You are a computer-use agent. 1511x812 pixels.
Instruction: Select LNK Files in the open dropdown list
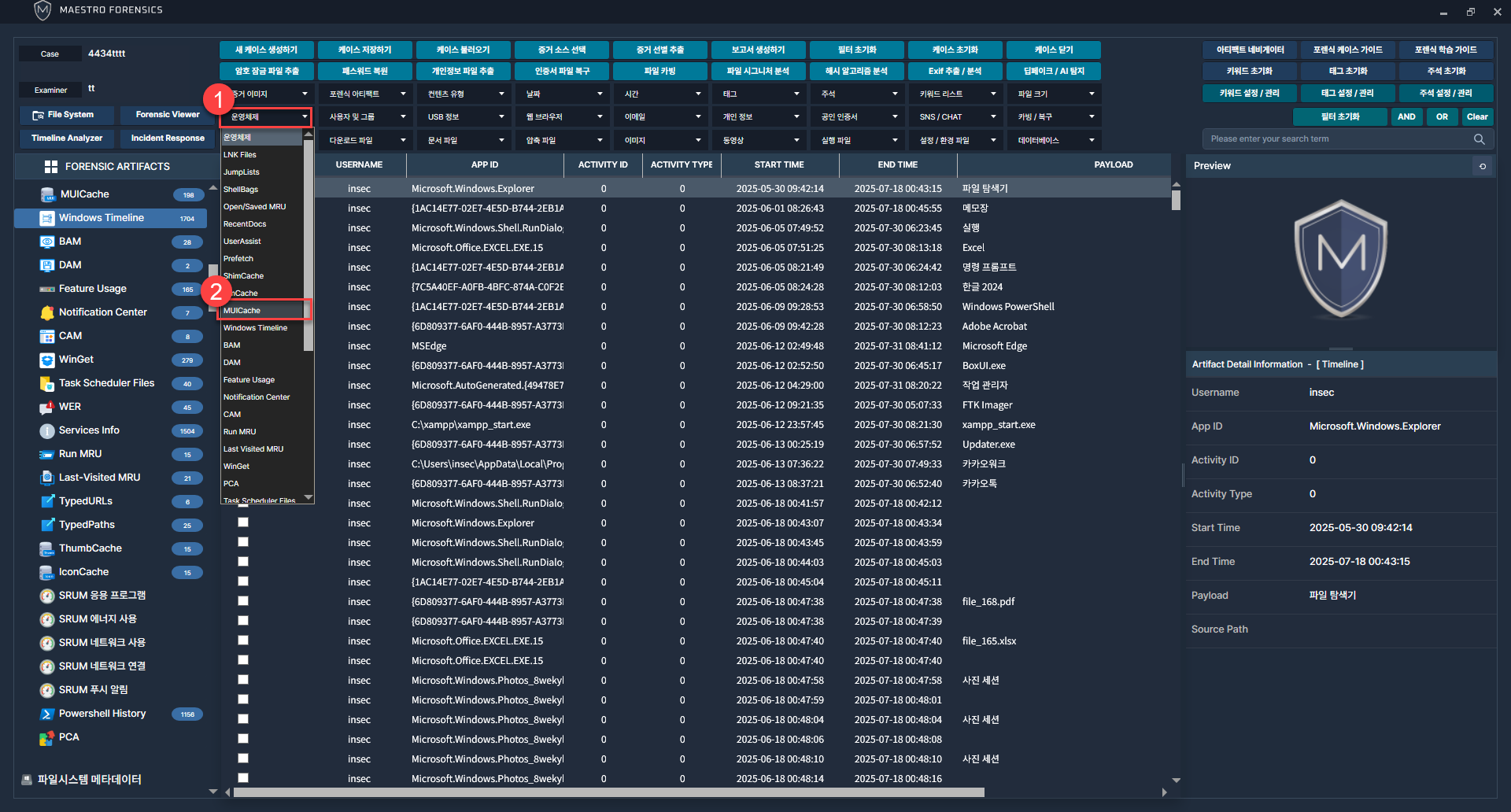tap(262, 155)
